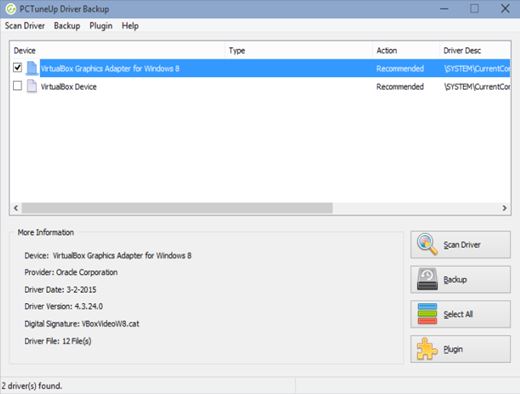The image size is (520, 394).
Task: Click the scroll left arrow of the list
Action: click(x=16, y=208)
